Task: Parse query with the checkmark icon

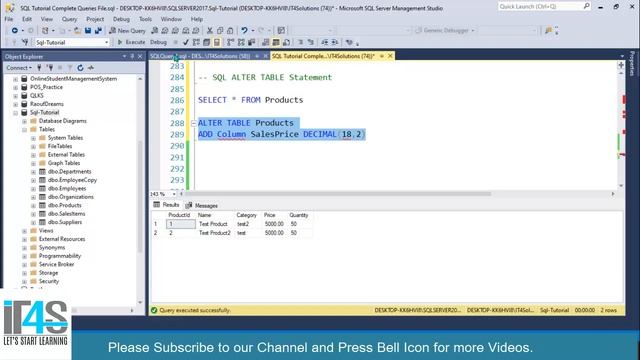Action: (186, 42)
